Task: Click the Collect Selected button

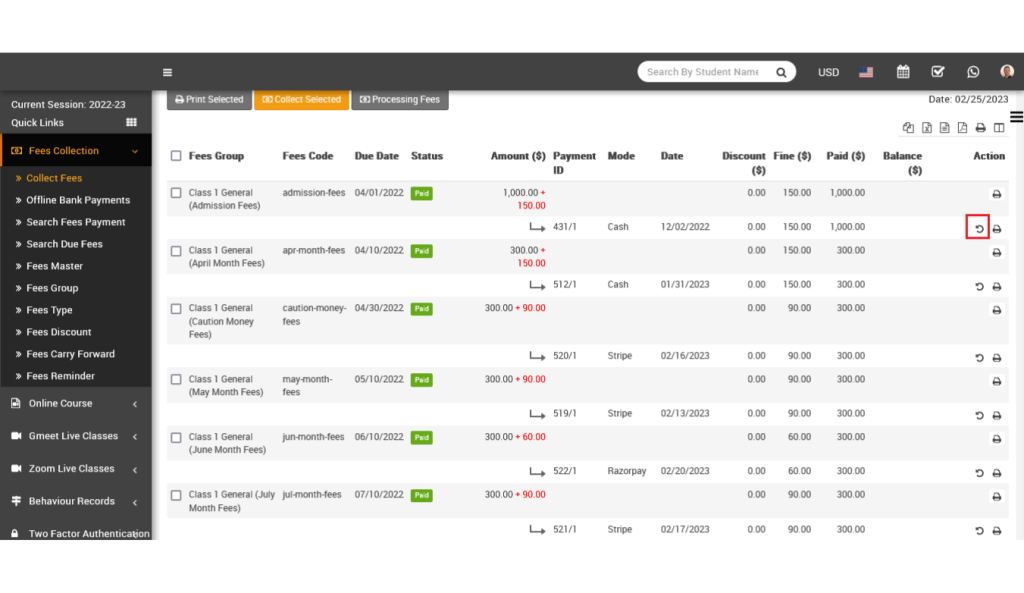Action: [302, 99]
